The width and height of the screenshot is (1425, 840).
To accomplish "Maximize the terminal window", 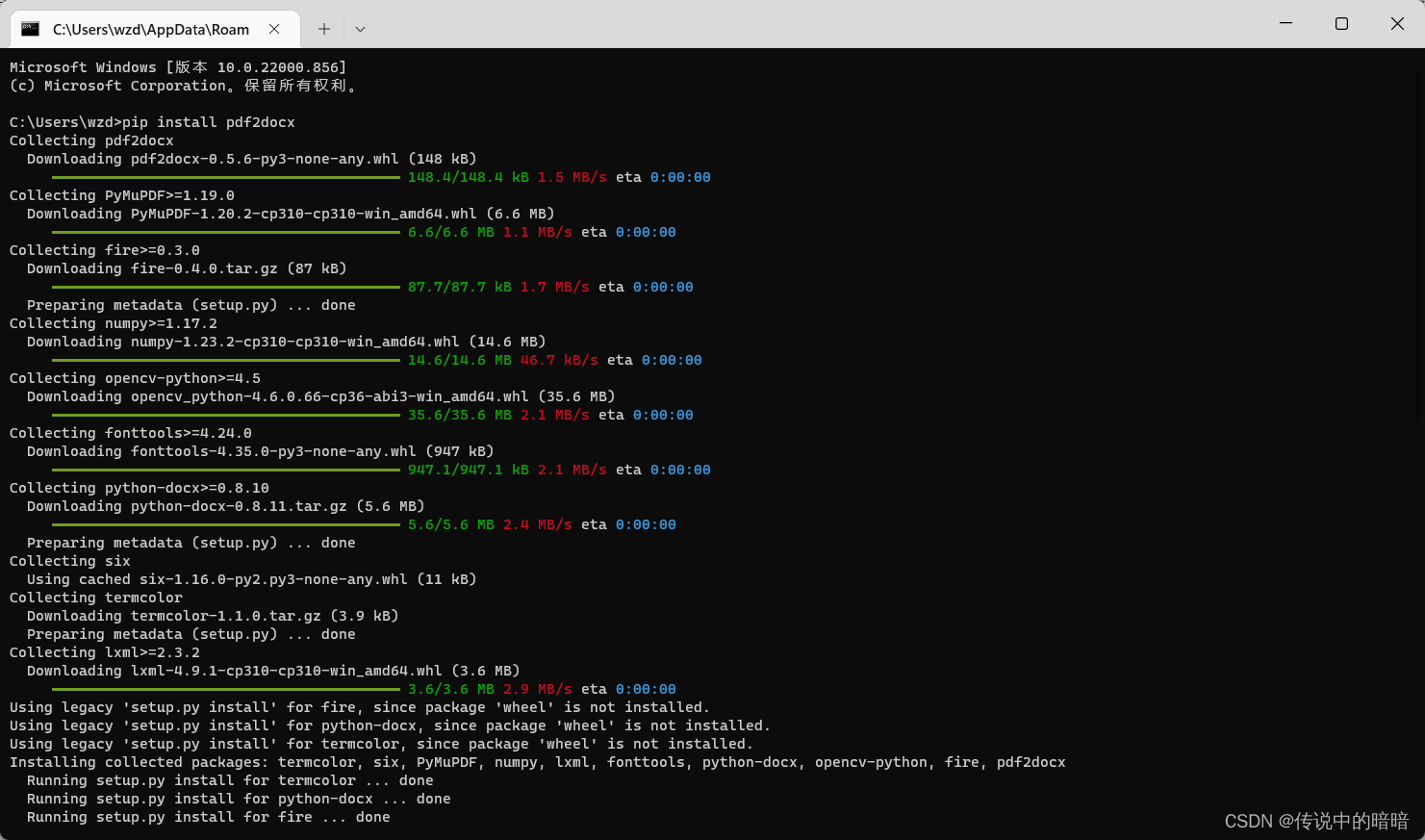I will click(1341, 23).
